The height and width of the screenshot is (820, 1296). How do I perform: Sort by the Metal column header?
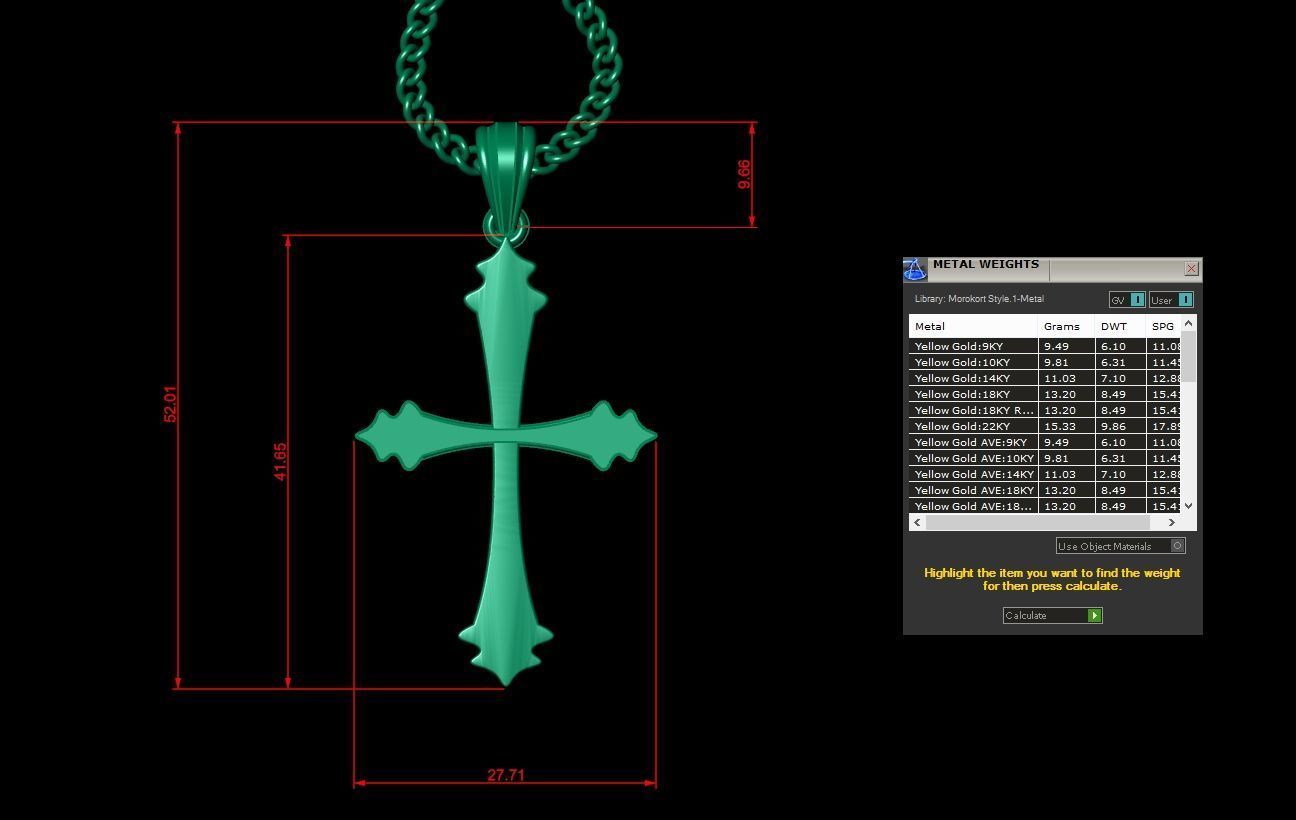(973, 326)
